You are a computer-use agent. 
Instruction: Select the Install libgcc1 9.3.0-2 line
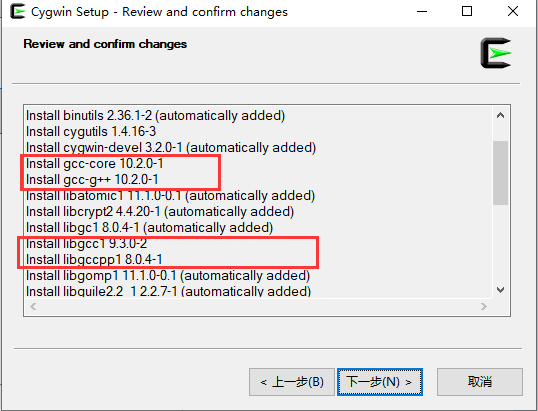[x=86, y=244]
